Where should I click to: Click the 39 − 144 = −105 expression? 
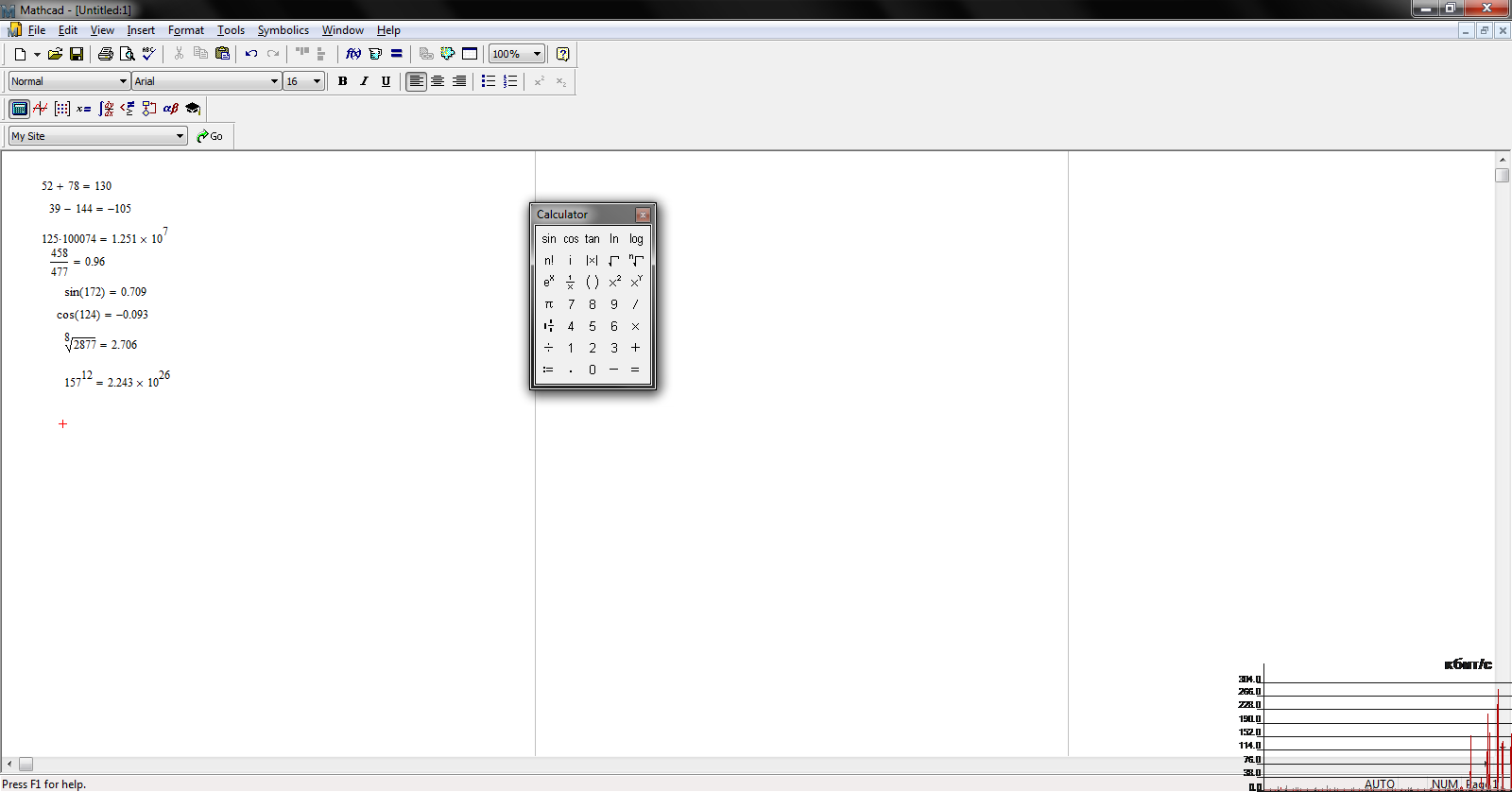tap(90, 209)
